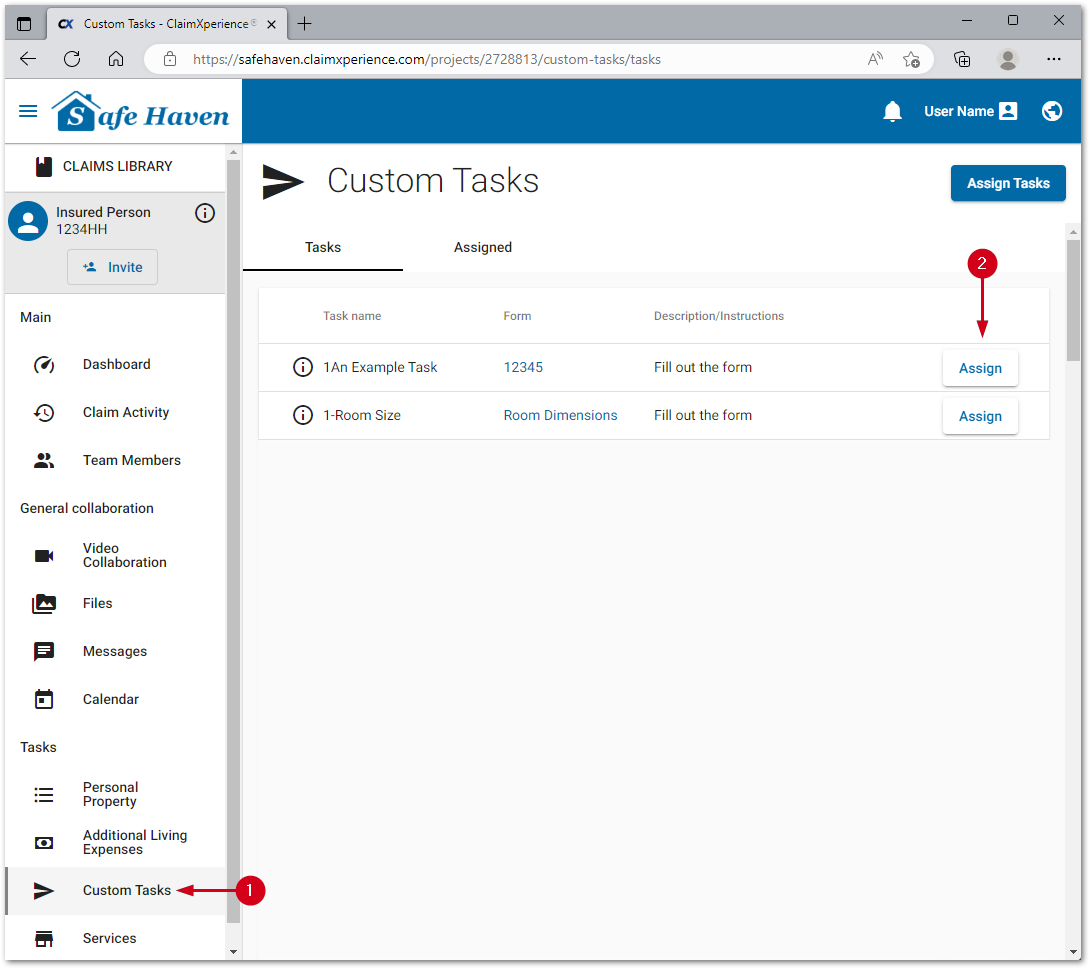
Task: Click the Team Members people icon
Action: 44,460
